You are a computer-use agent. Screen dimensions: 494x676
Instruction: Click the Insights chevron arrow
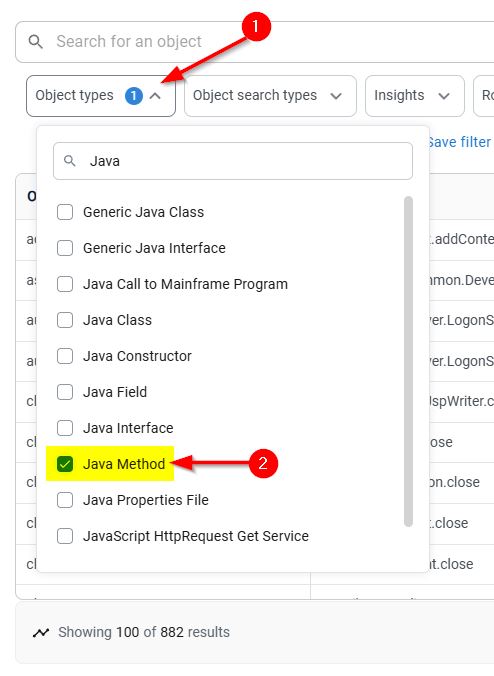pyautogui.click(x=444, y=96)
